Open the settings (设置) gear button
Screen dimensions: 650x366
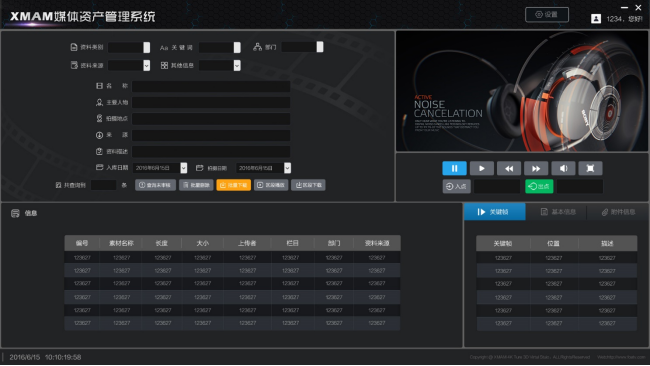(x=547, y=15)
